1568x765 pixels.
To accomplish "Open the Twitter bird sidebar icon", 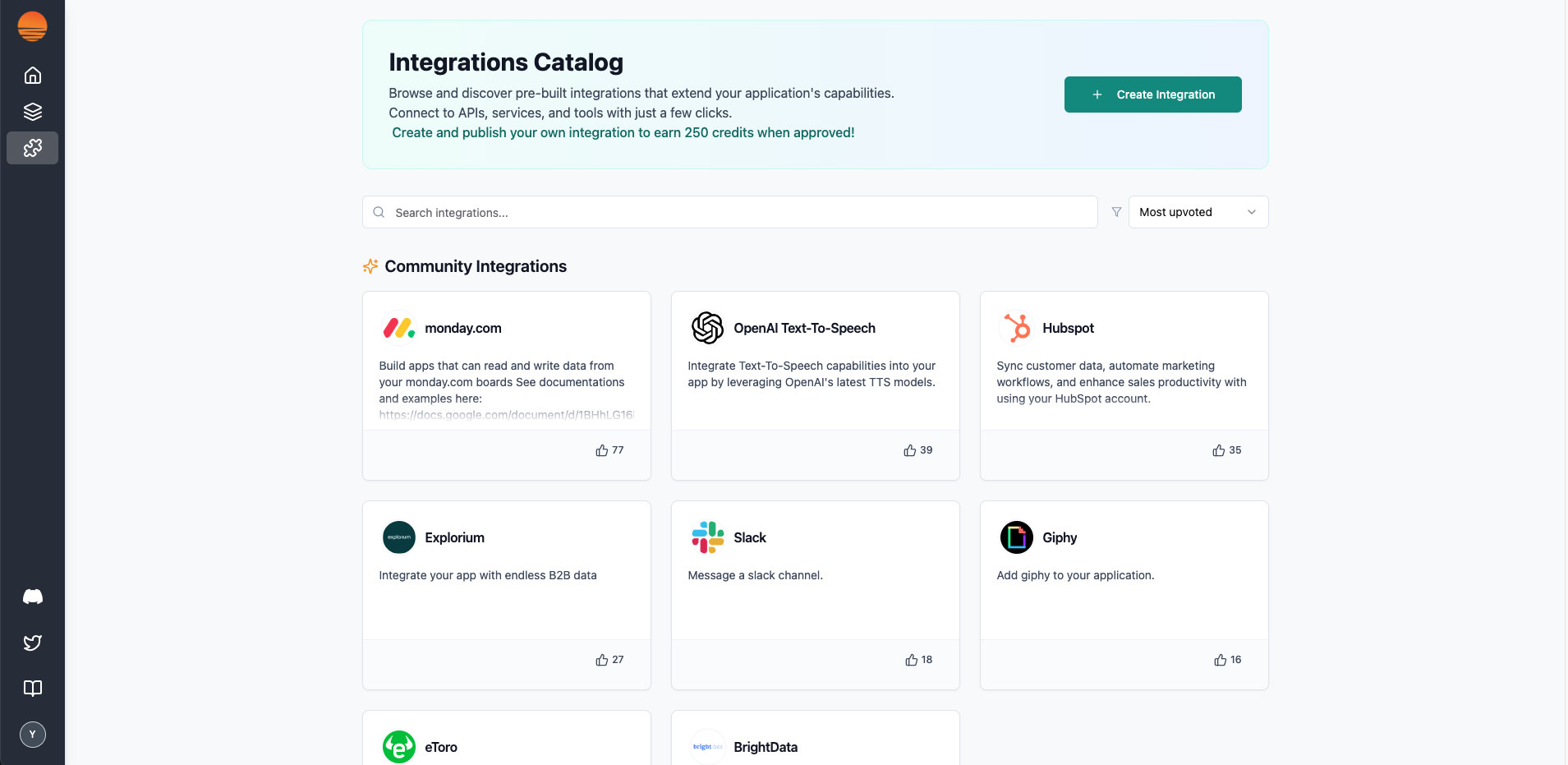I will 33,643.
